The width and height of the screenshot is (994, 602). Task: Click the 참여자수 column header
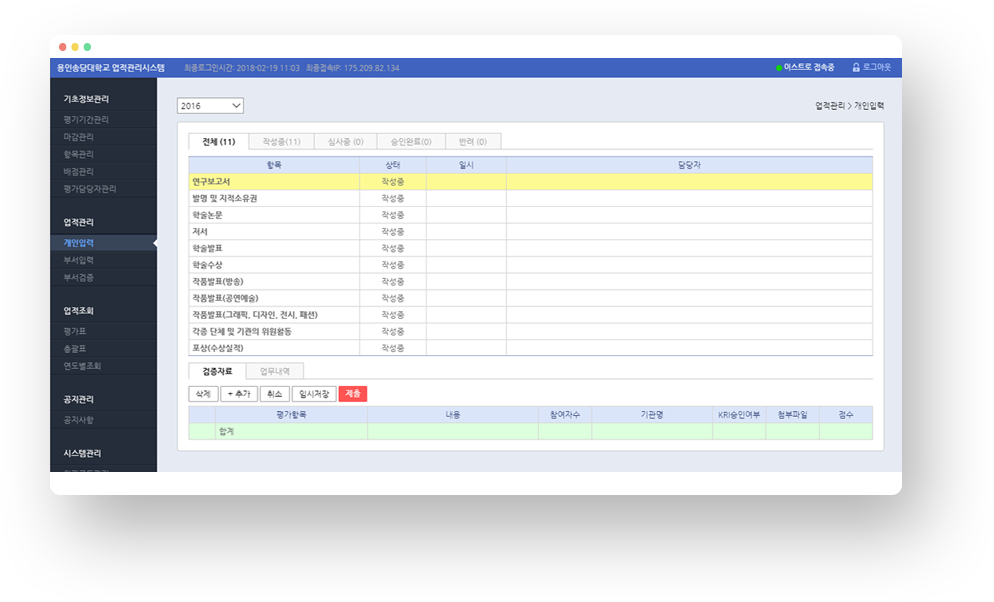point(565,414)
